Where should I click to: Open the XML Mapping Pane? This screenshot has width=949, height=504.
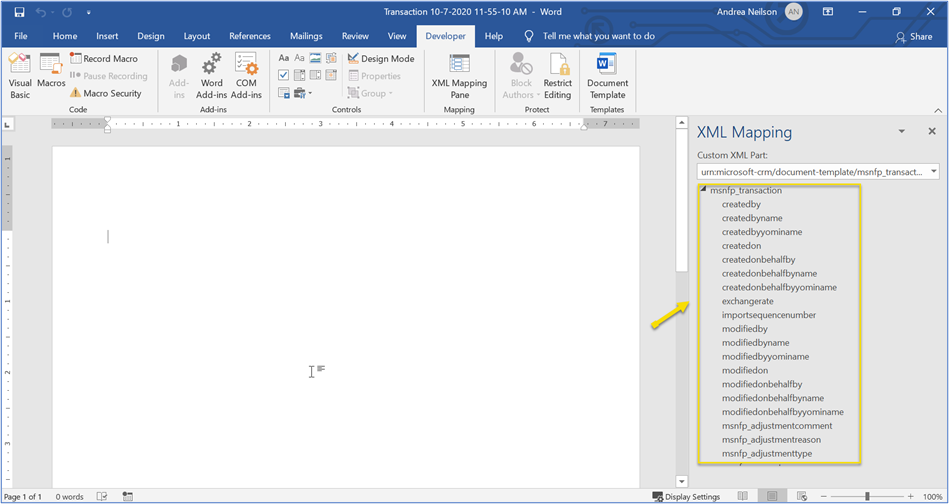(x=459, y=76)
